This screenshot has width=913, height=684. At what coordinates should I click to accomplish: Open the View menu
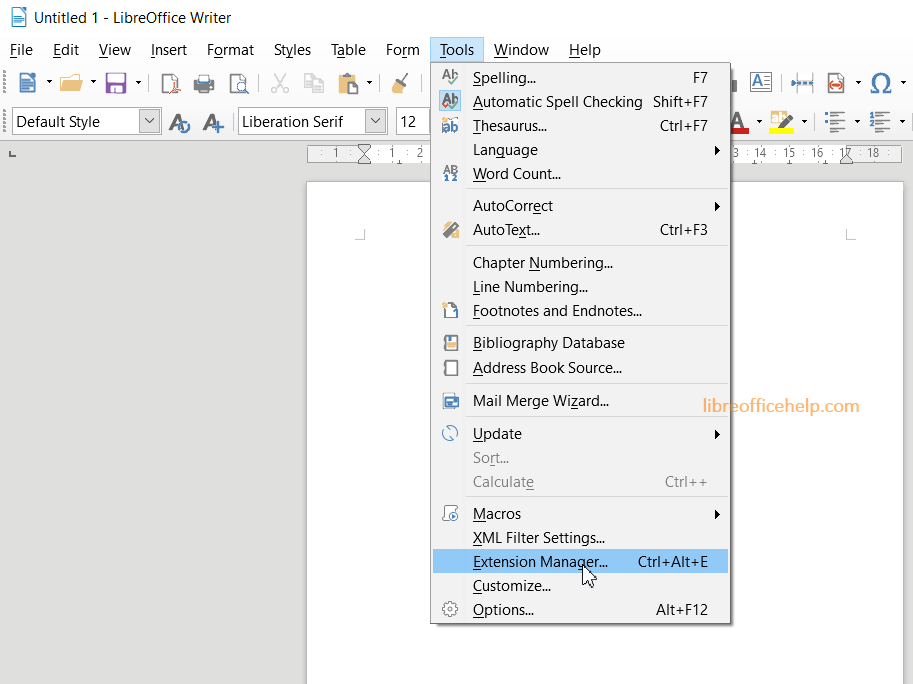115,50
